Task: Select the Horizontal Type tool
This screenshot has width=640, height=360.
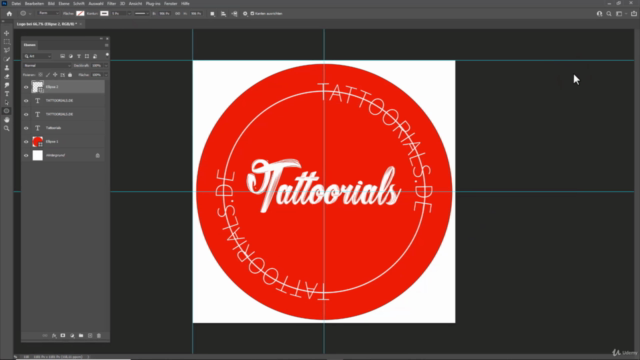Action: pyautogui.click(x=7, y=93)
